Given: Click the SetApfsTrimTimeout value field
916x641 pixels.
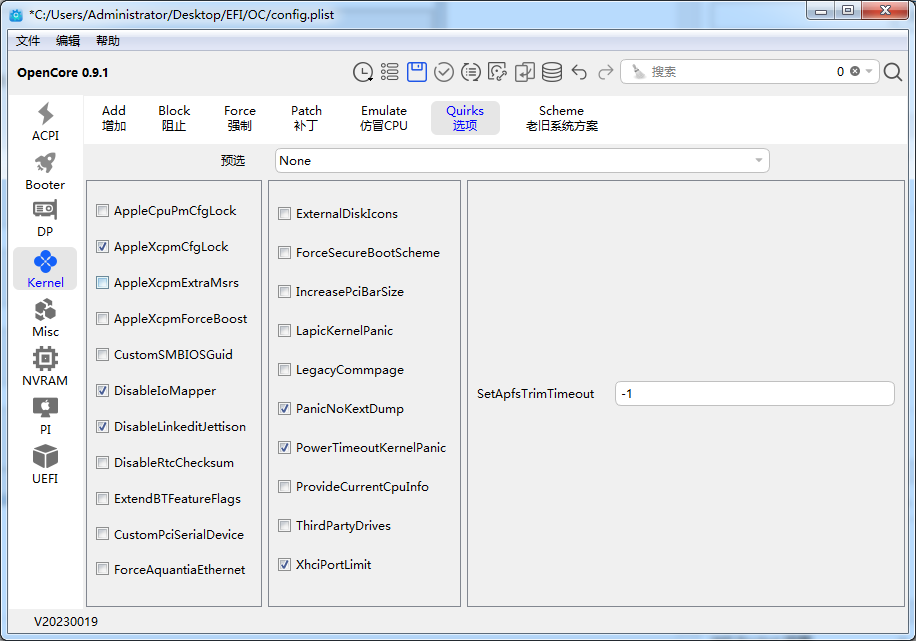Looking at the screenshot, I should (754, 394).
